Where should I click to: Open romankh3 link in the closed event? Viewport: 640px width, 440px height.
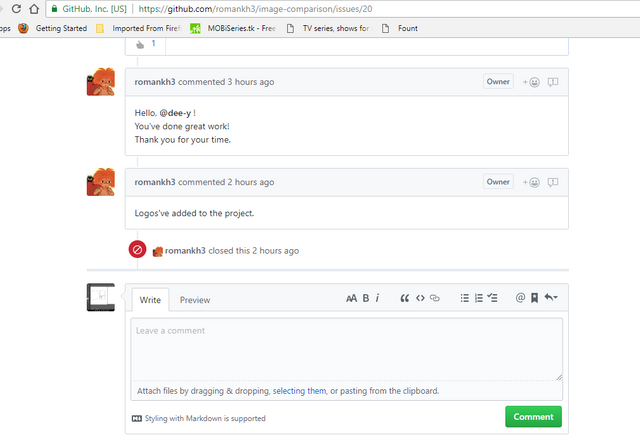point(185,251)
